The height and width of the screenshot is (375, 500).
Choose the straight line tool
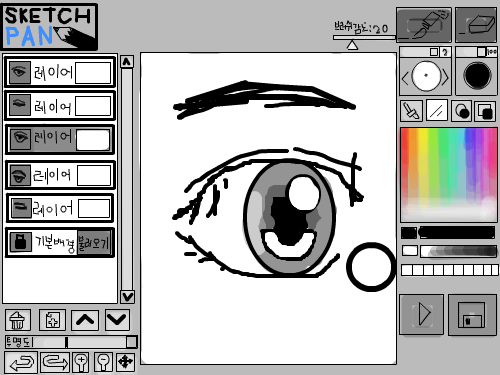436,111
